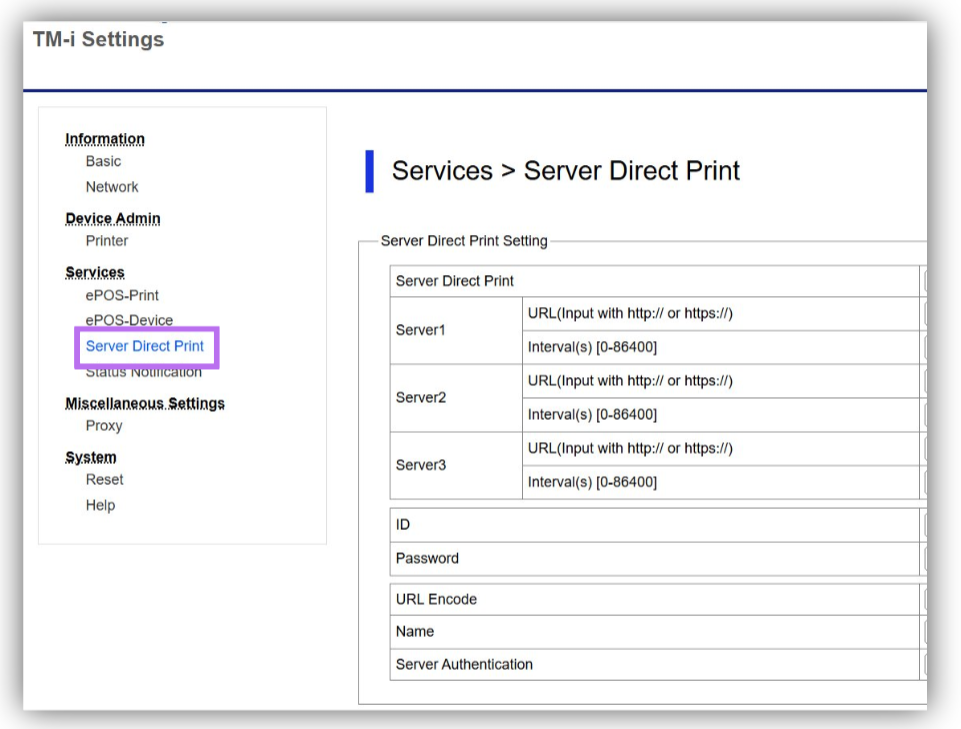Click the Server1 Interval(s) label
Image resolution: width=961 pixels, height=729 pixels.
592,347
